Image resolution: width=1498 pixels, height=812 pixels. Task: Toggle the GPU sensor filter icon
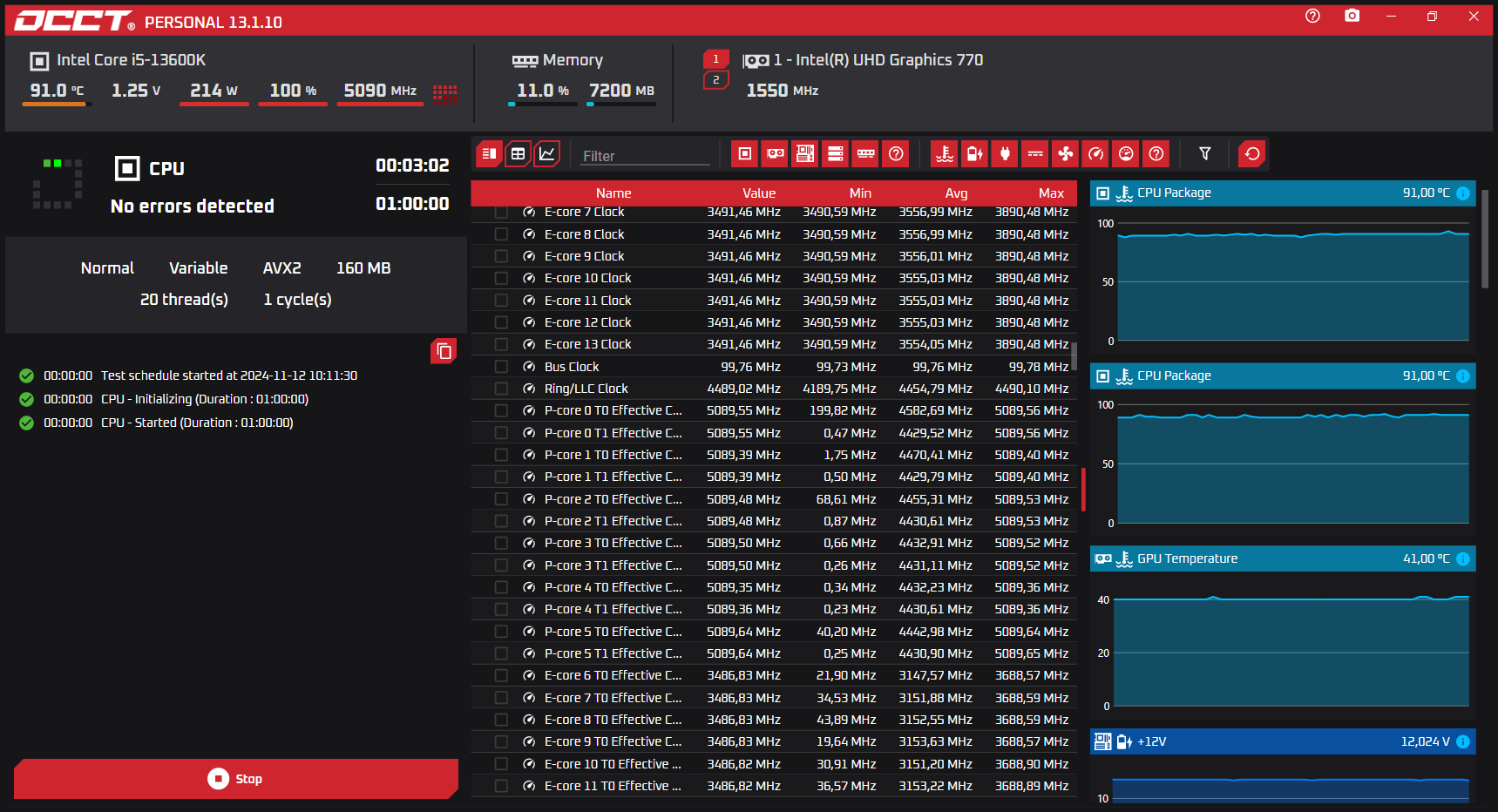(775, 154)
